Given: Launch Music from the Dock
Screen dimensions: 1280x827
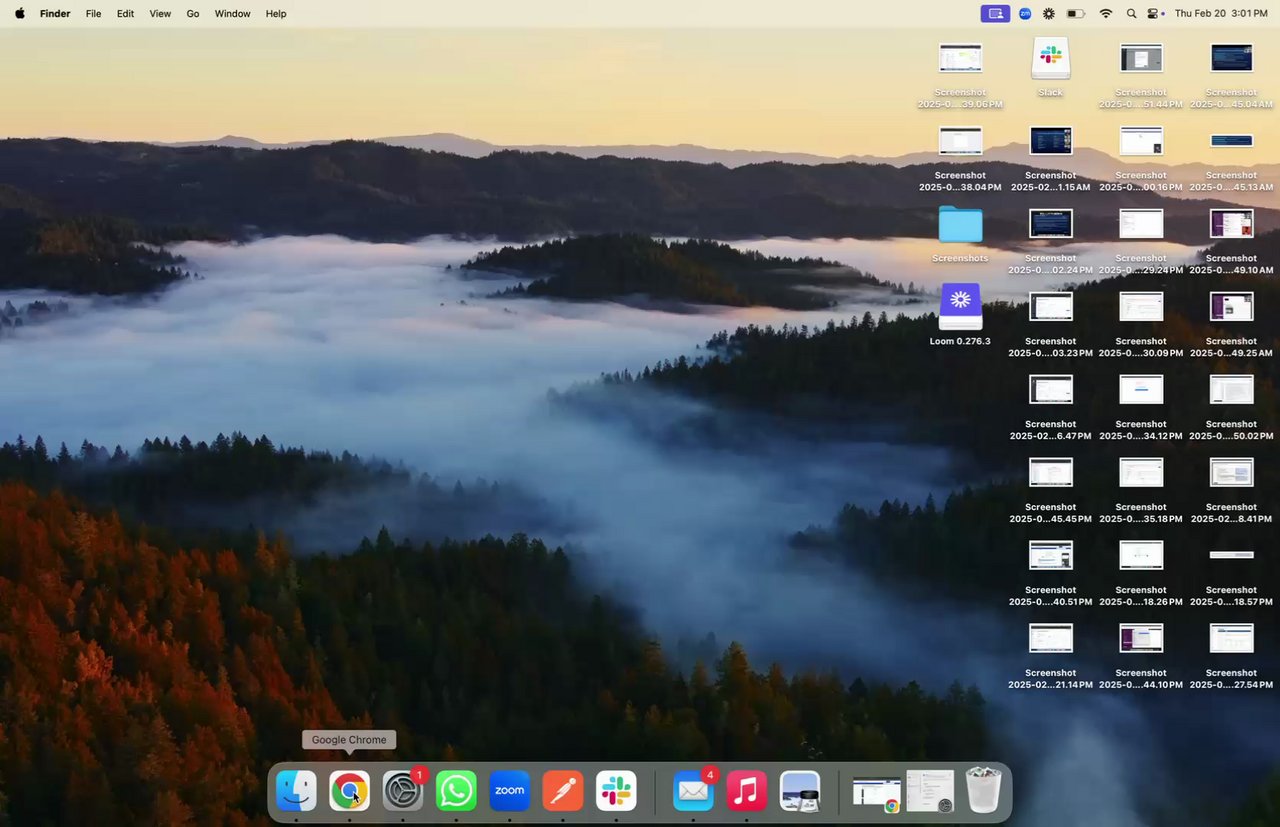Looking at the screenshot, I should pos(746,791).
